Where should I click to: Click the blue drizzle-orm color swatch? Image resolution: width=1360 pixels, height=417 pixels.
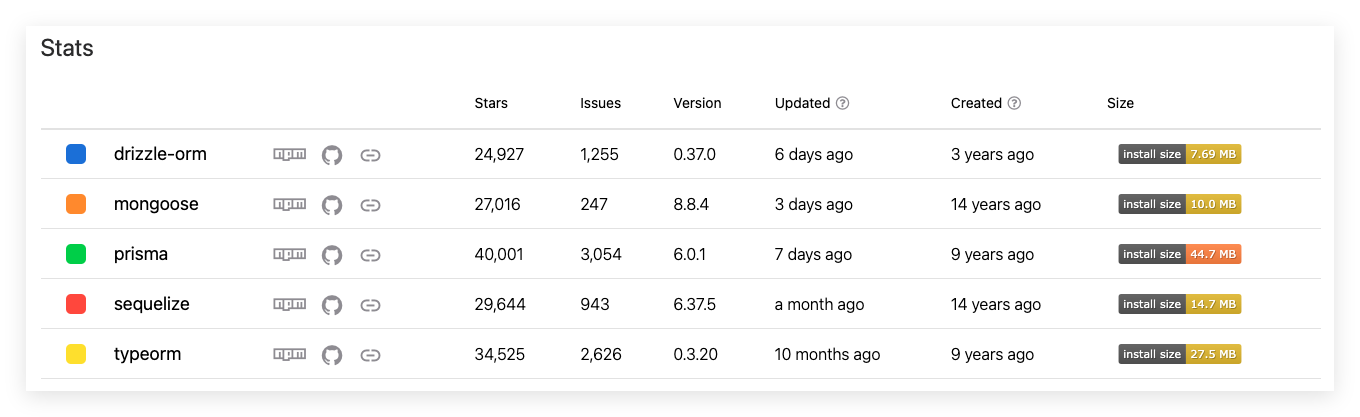(x=76, y=154)
